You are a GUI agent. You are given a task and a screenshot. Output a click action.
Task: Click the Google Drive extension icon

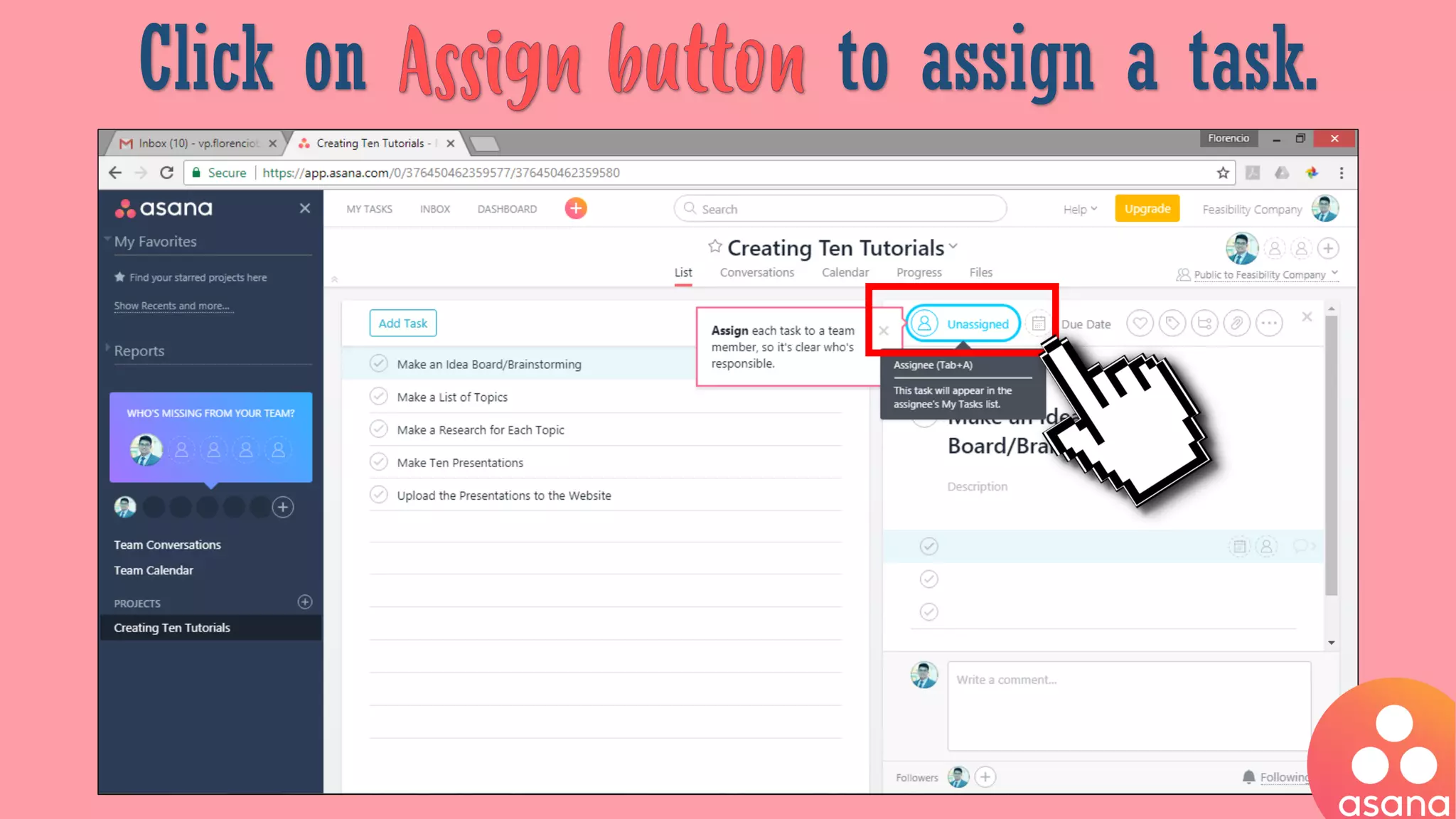tap(1282, 173)
